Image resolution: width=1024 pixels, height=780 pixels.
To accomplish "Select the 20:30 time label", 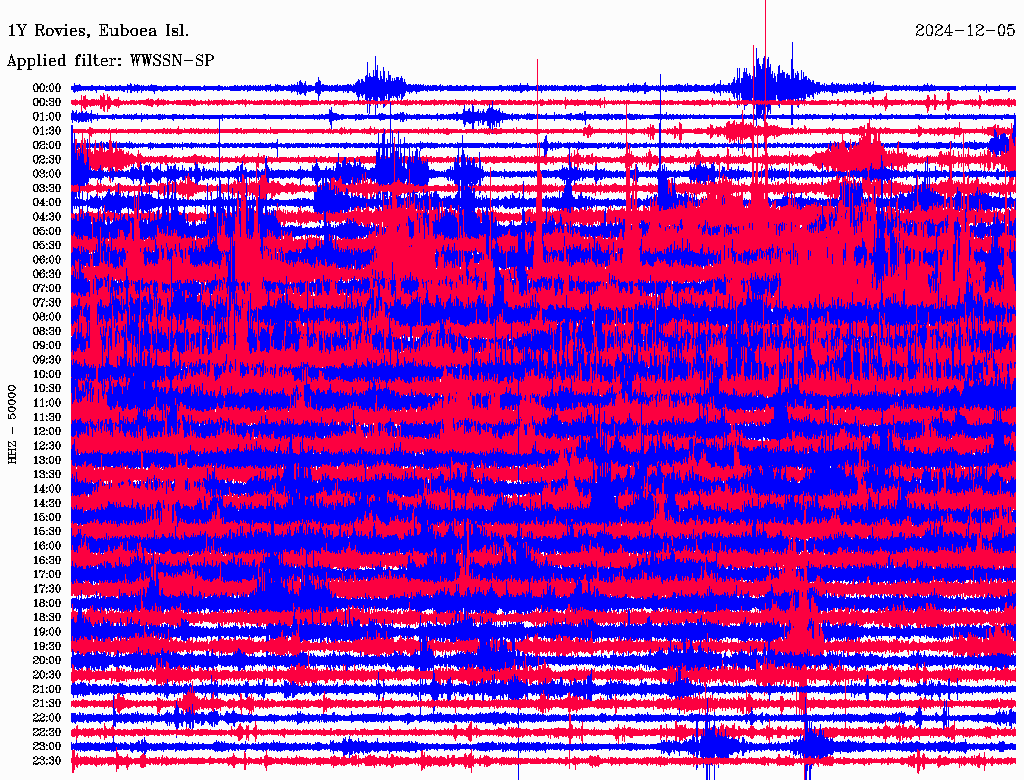I will coord(47,674).
